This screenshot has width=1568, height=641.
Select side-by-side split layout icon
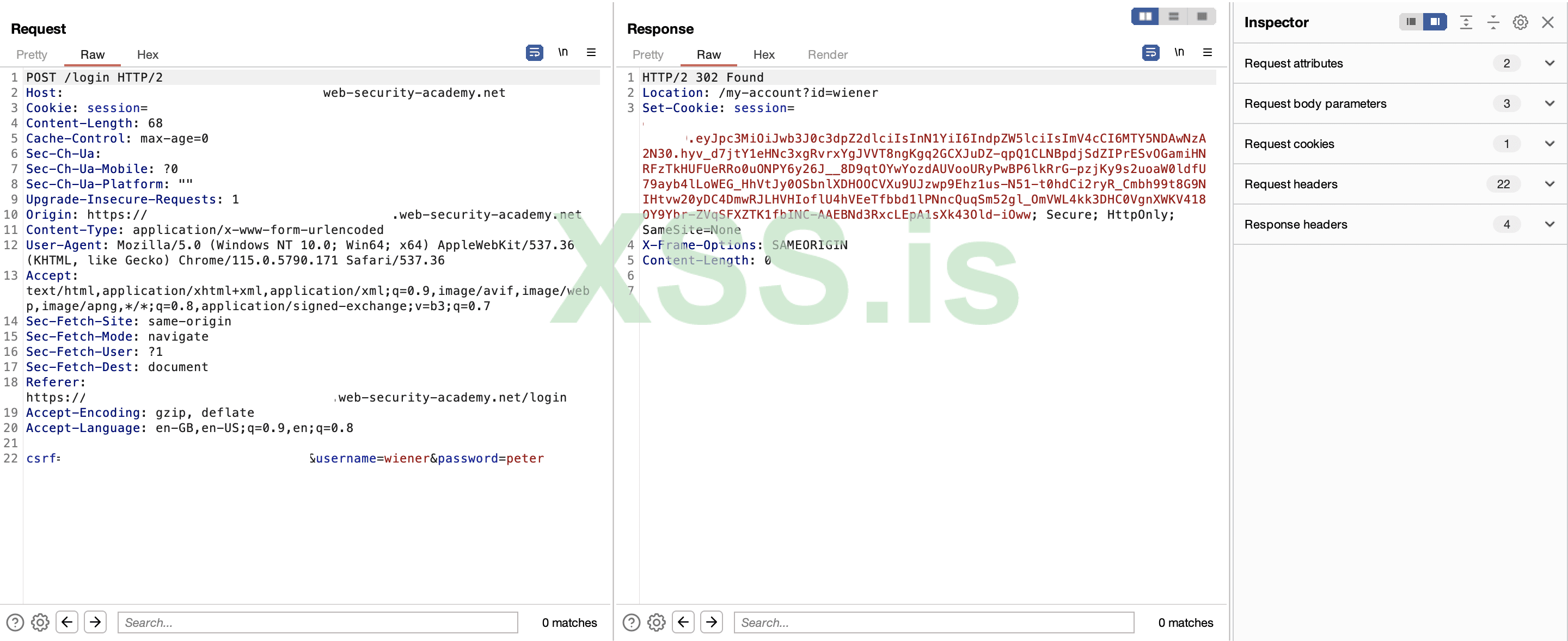(1144, 16)
